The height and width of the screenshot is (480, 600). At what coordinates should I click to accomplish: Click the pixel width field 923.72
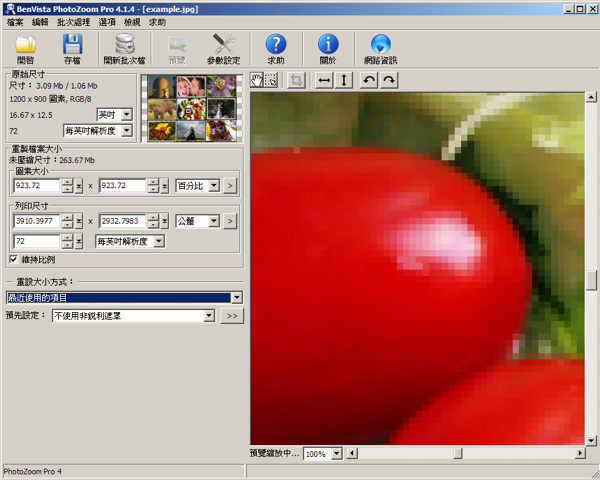point(37,186)
